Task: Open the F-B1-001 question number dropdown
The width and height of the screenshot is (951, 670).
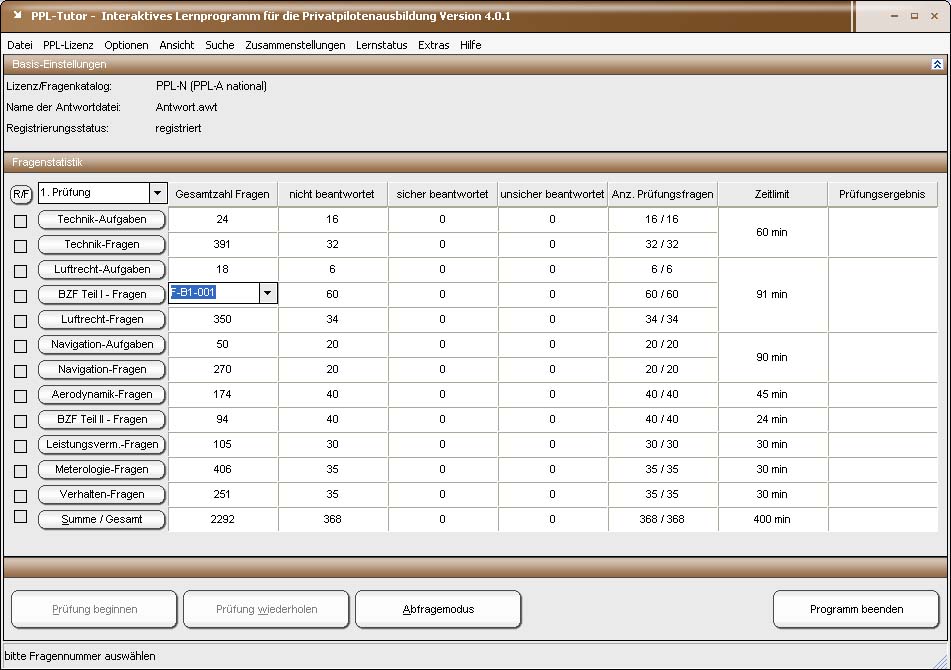Action: pos(267,293)
